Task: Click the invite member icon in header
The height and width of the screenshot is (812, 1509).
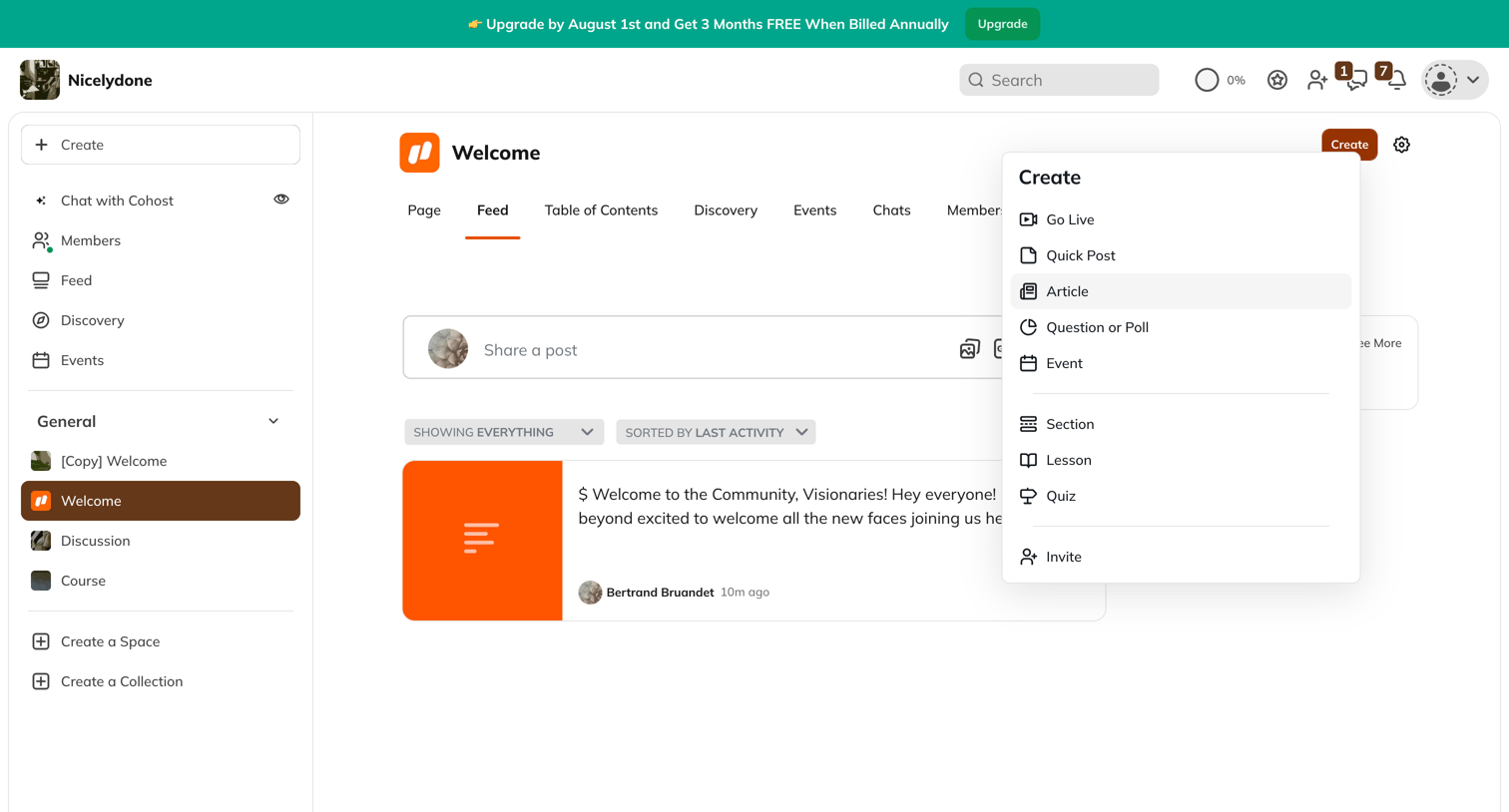Action: pyautogui.click(x=1317, y=80)
